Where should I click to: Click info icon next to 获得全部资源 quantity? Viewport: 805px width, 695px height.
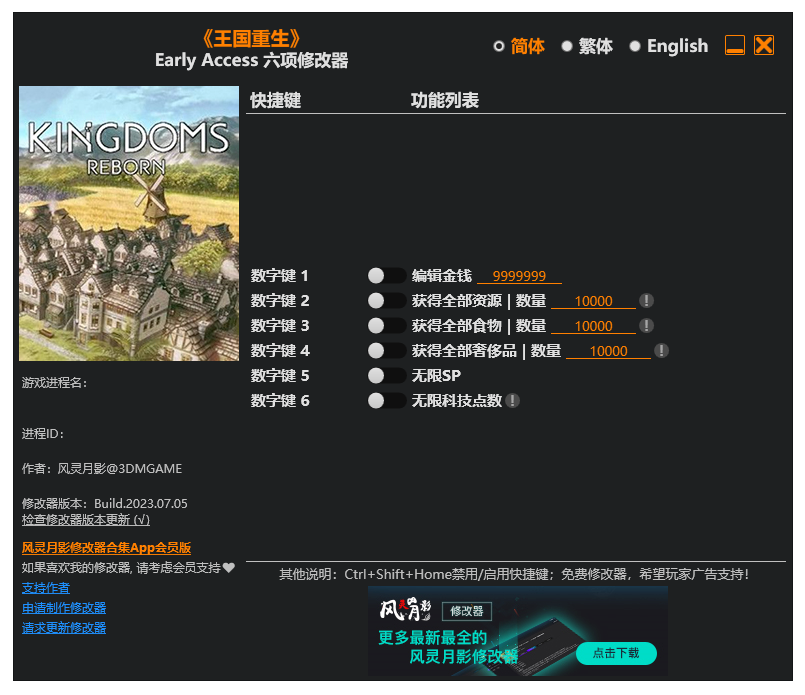tap(646, 301)
